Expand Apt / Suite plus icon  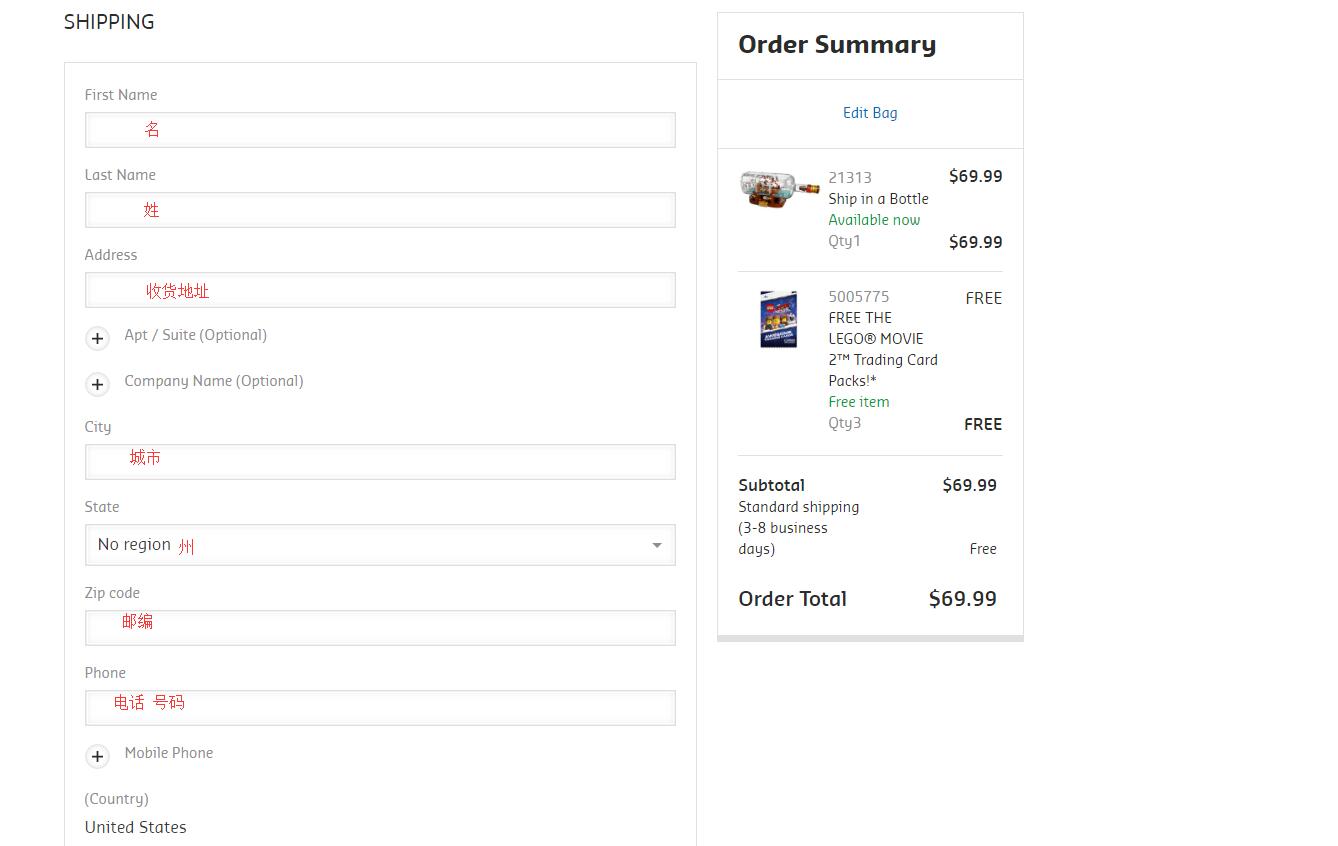(97, 338)
